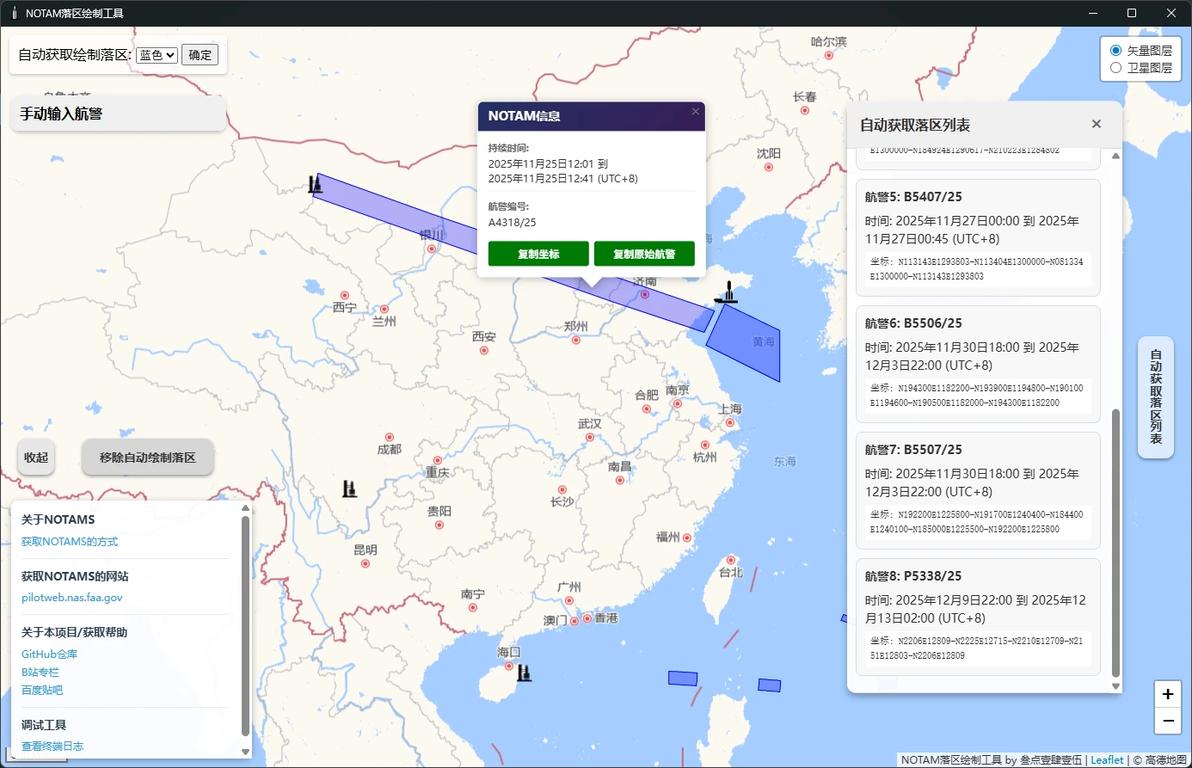Click the rocket launch site icon near Yinchuan
This screenshot has width=1192, height=768.
(x=315, y=183)
